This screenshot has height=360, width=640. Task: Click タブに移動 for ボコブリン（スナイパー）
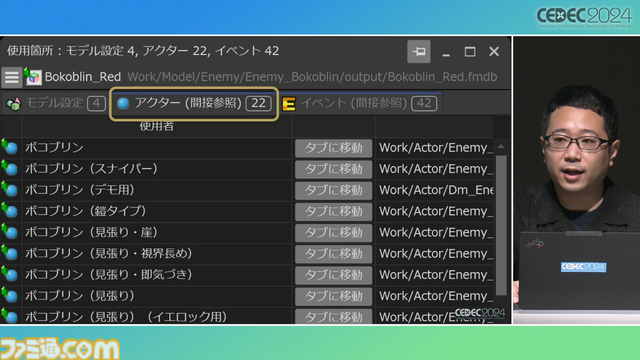coord(333,169)
